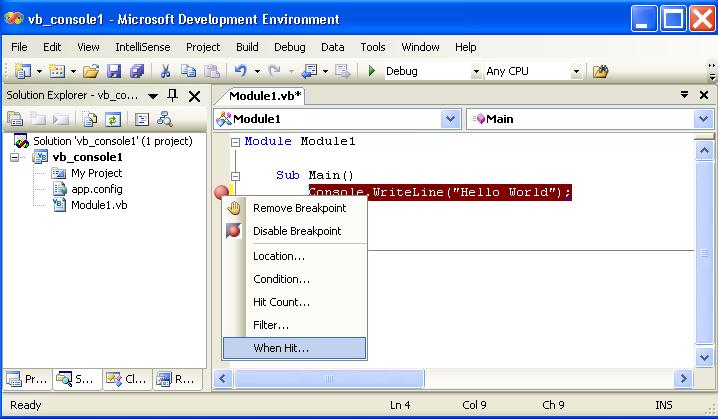Open the Module1 class dropdown
The width and height of the screenshot is (718, 419).
coord(451,119)
